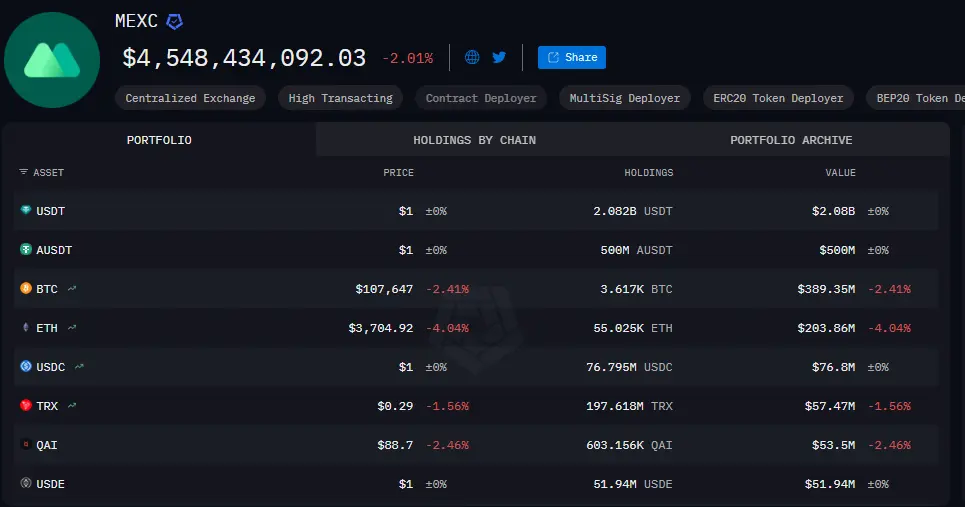965x507 pixels.
Task: Click the trend chart icon beside USDC
Action: click(x=79, y=367)
